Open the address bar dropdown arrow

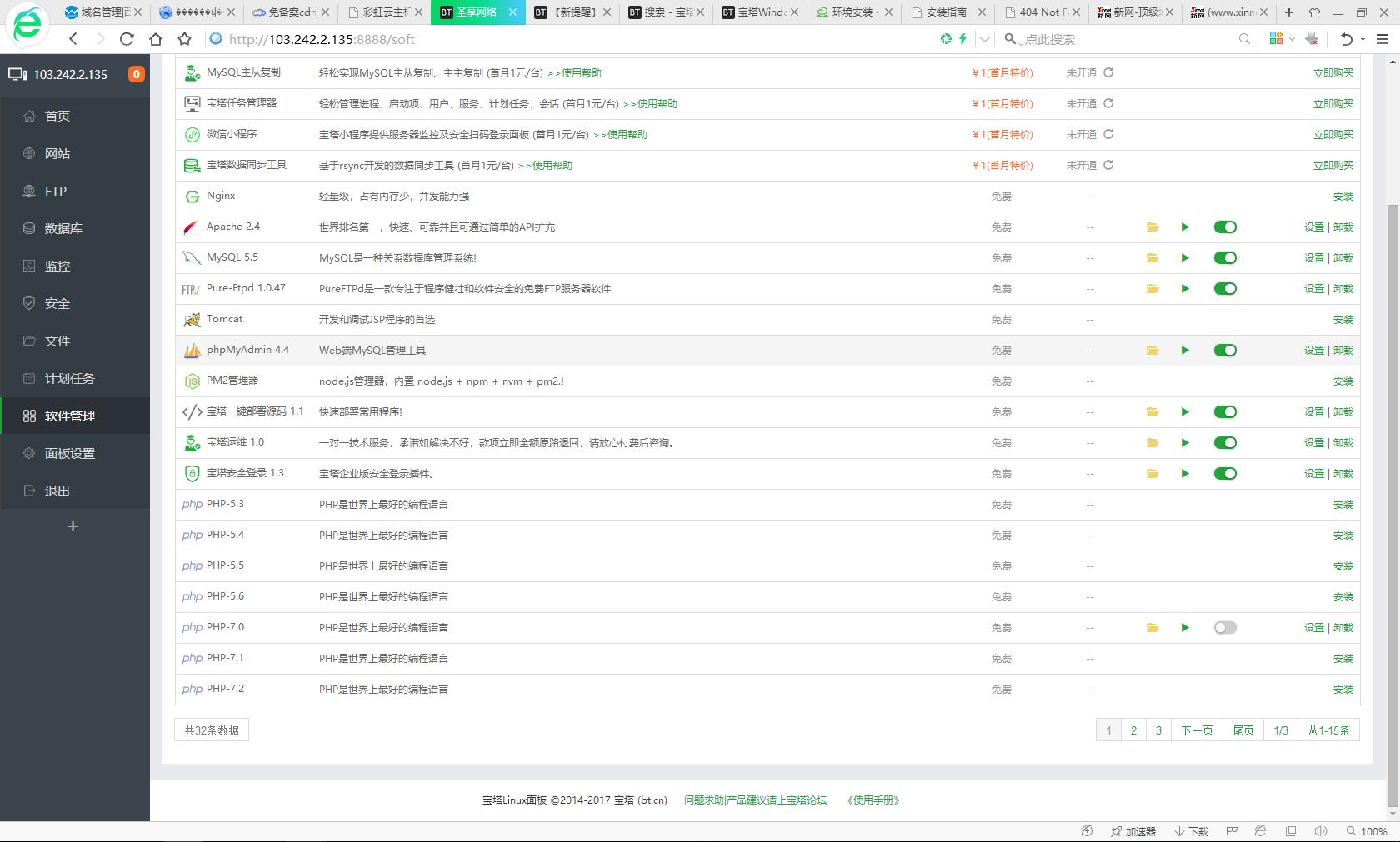pyautogui.click(x=985, y=39)
